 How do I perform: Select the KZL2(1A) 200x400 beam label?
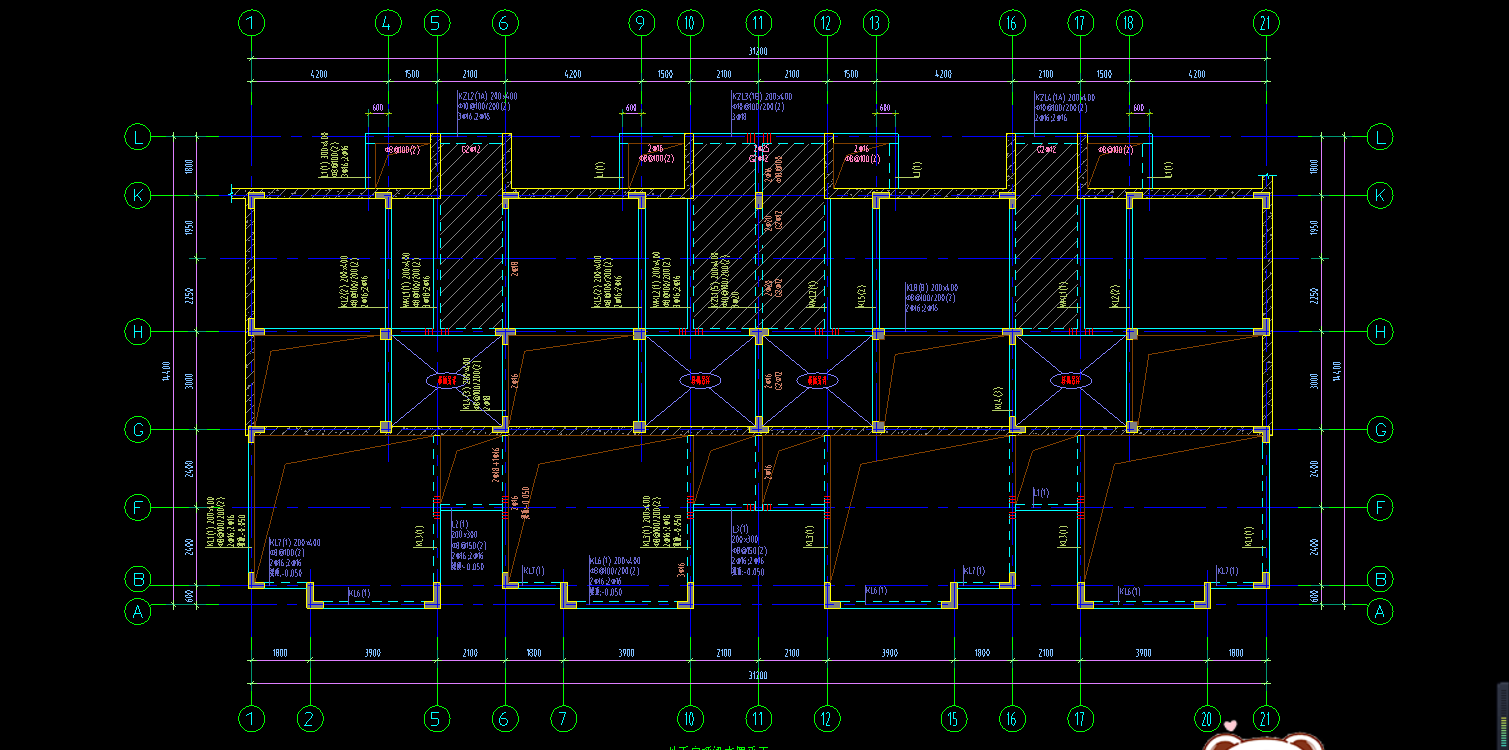click(487, 97)
